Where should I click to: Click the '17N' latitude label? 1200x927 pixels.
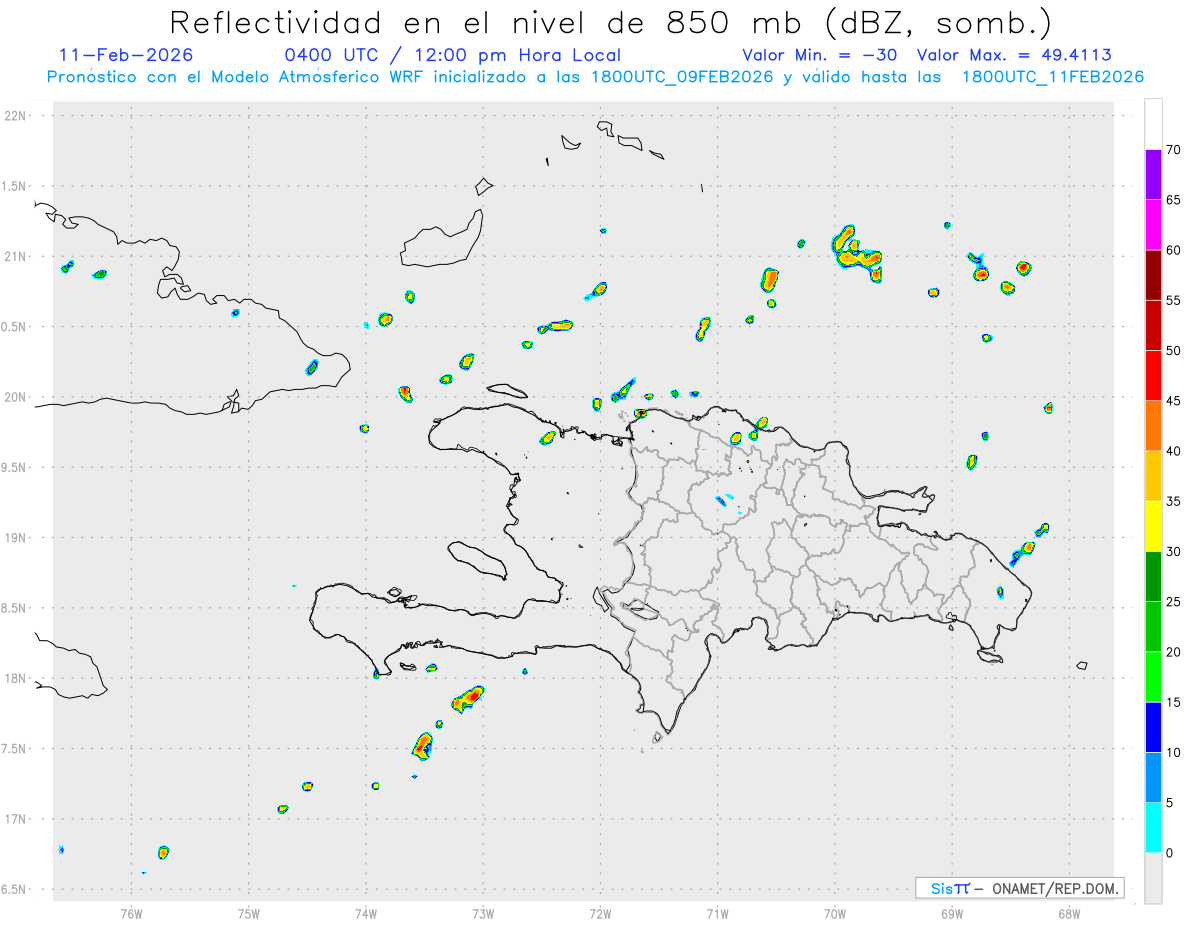[x=17, y=819]
